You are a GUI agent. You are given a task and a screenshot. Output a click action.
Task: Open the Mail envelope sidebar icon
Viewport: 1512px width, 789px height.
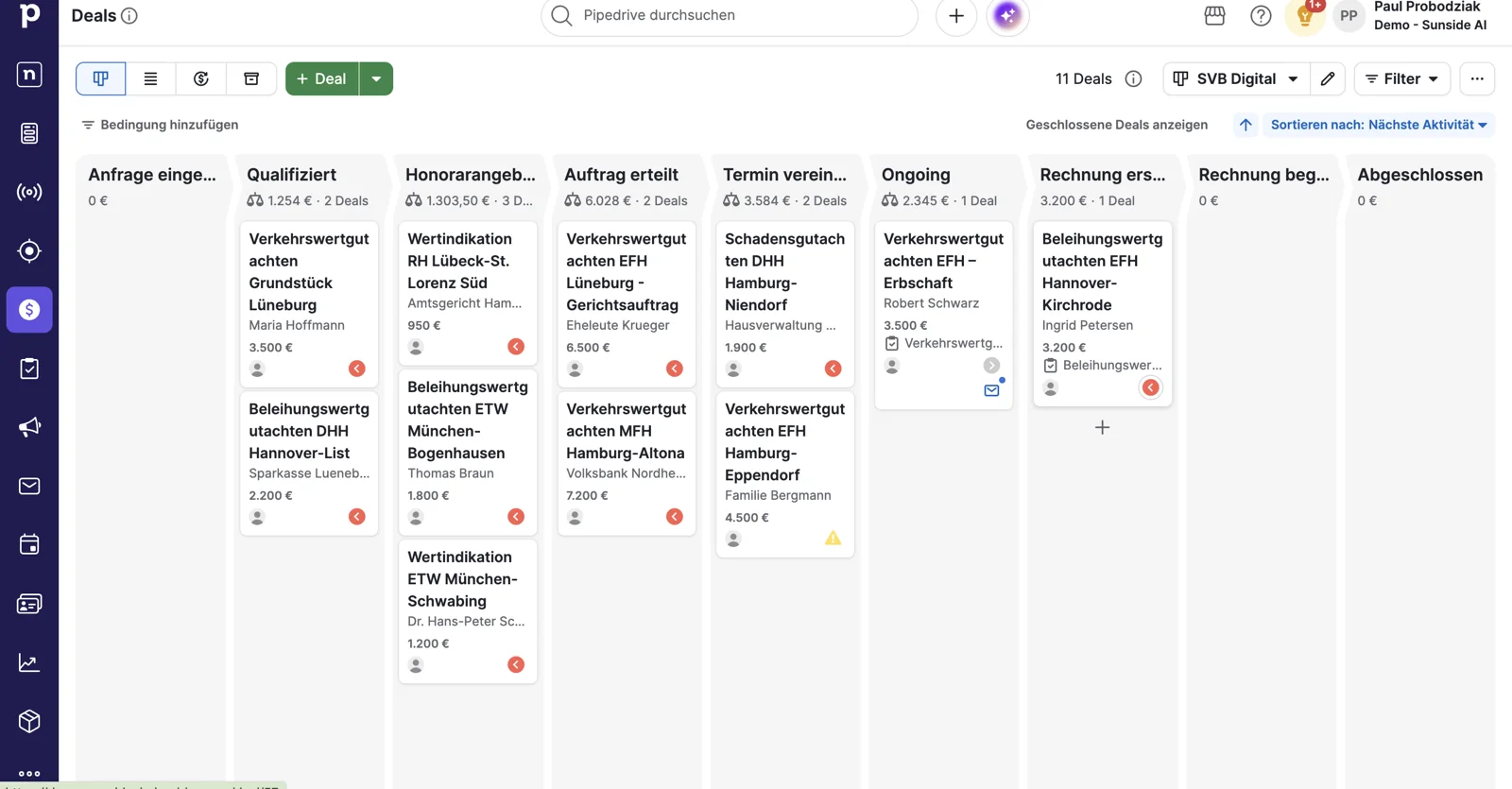[29, 486]
